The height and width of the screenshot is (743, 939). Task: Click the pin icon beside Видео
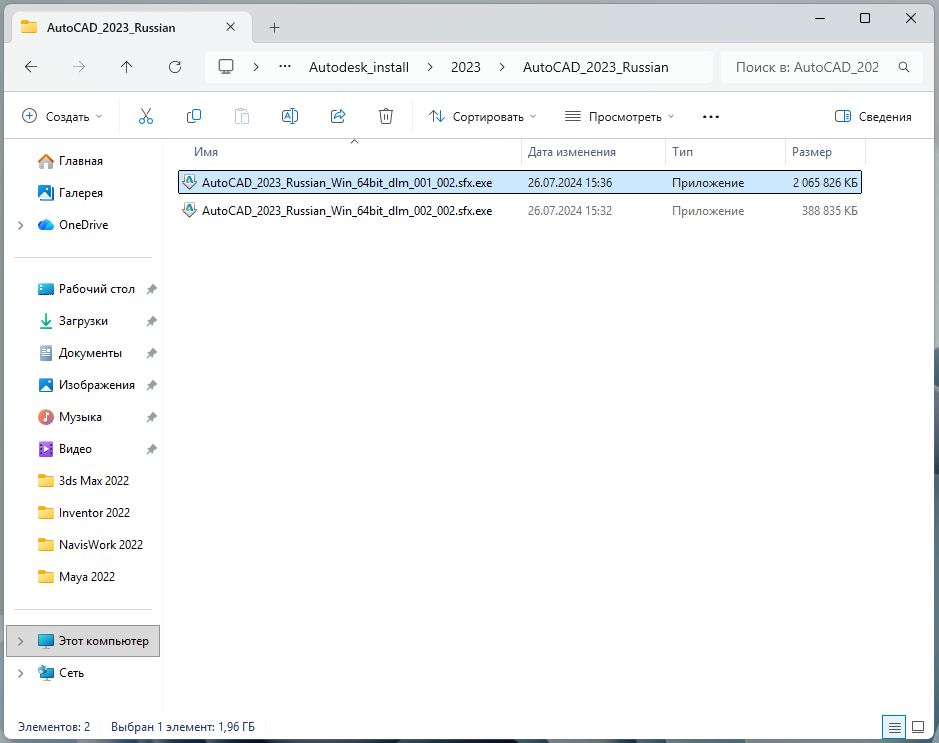pyautogui.click(x=152, y=449)
